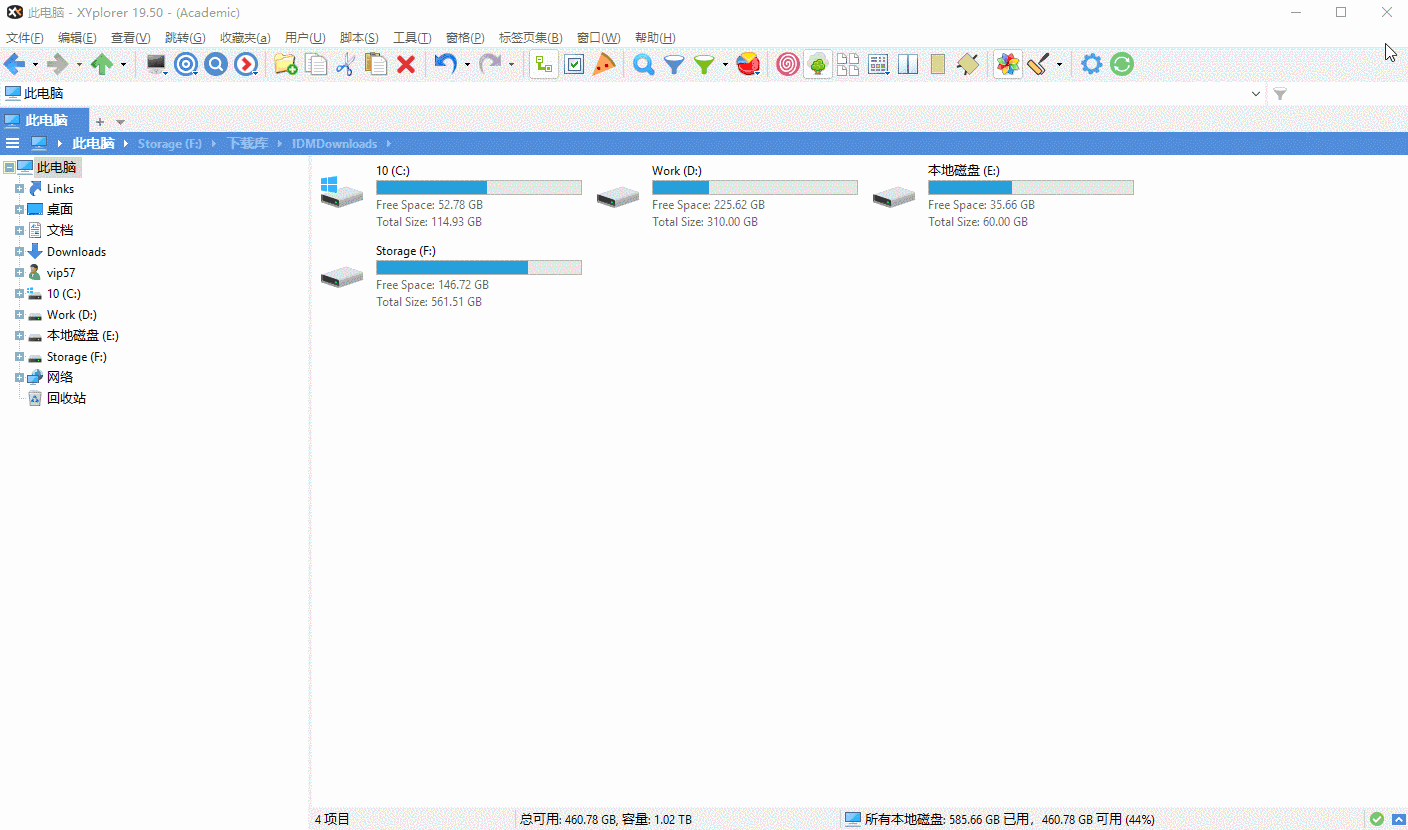Image resolution: width=1408 pixels, height=830 pixels.
Task: Click the red X Delete icon
Action: pyautogui.click(x=406, y=65)
